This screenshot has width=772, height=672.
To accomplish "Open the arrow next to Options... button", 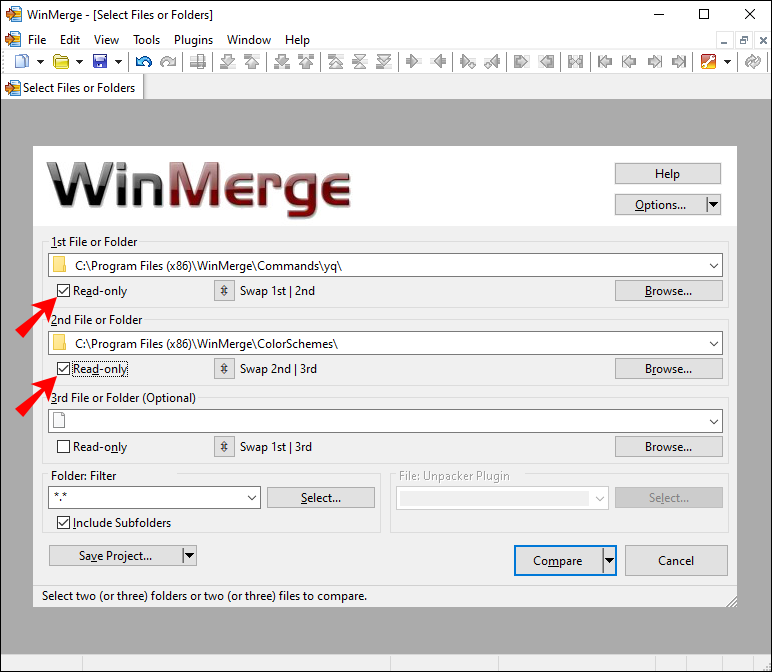I will click(x=713, y=205).
